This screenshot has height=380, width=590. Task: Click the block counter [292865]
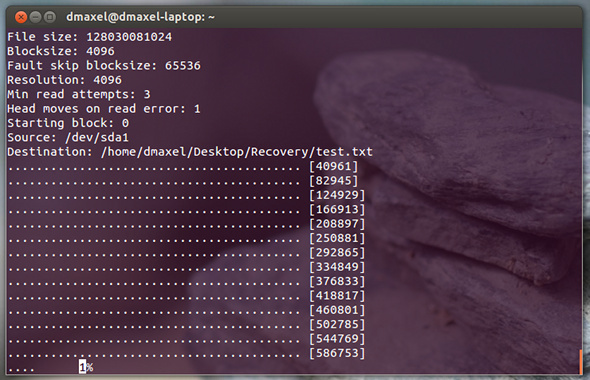[337, 252]
